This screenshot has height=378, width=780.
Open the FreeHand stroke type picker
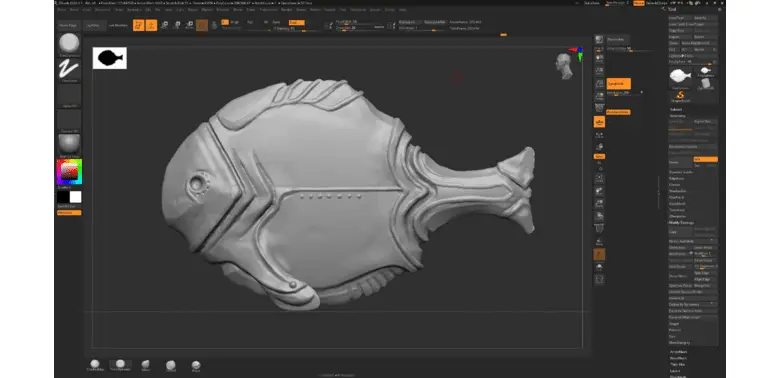click(x=69, y=70)
